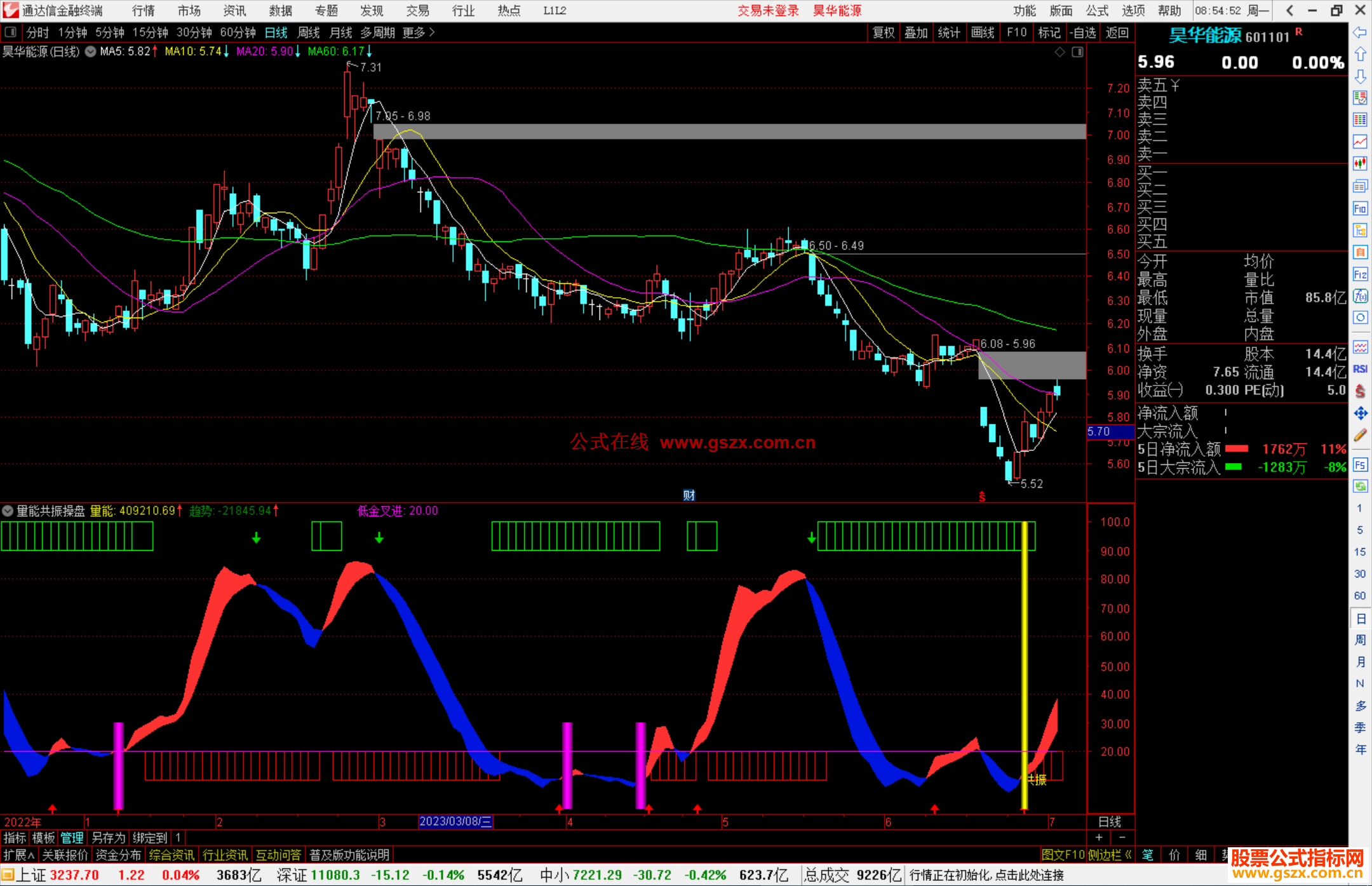Click the down arrow sidebar icon
The image size is (1372, 886).
pyautogui.click(x=1360, y=76)
